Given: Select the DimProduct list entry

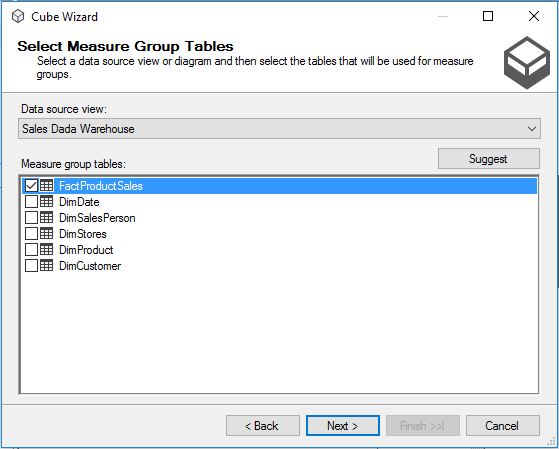Looking at the screenshot, I should (86, 250).
